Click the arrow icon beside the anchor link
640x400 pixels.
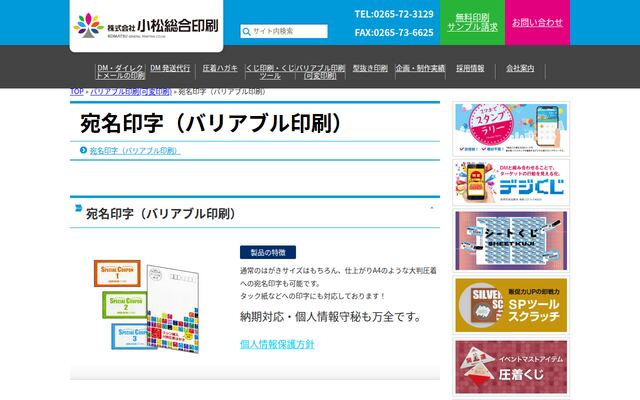(x=83, y=150)
